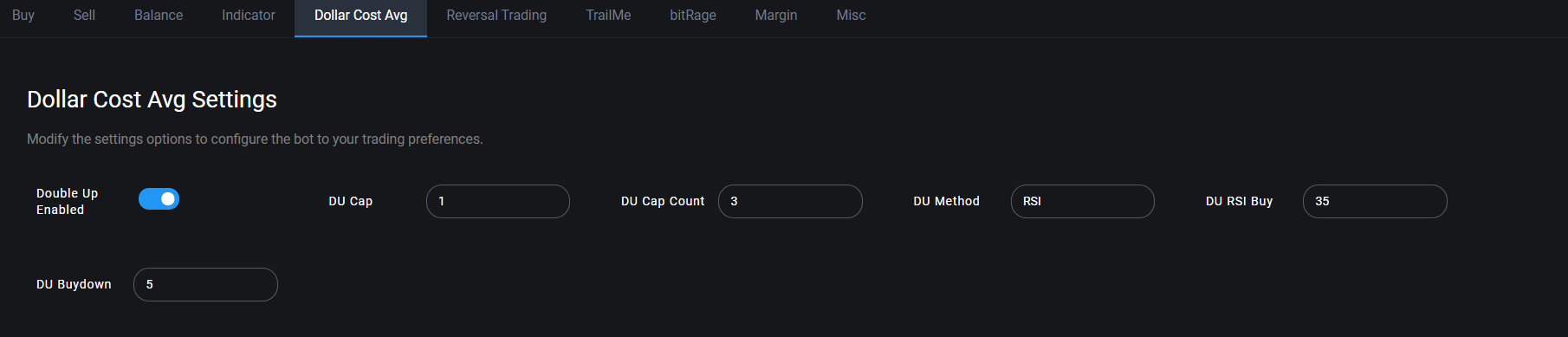Screen dimensions: 1568x337
Task: Select the Margin tab
Action: [776, 16]
